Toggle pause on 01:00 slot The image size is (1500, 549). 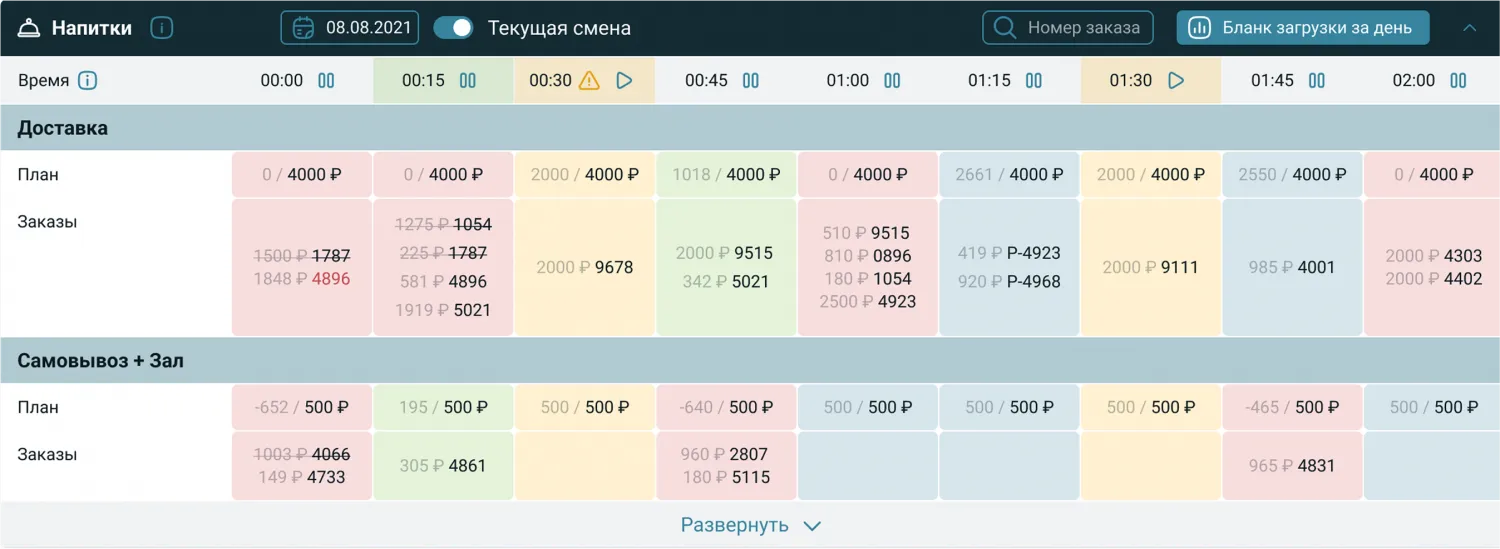(892, 81)
